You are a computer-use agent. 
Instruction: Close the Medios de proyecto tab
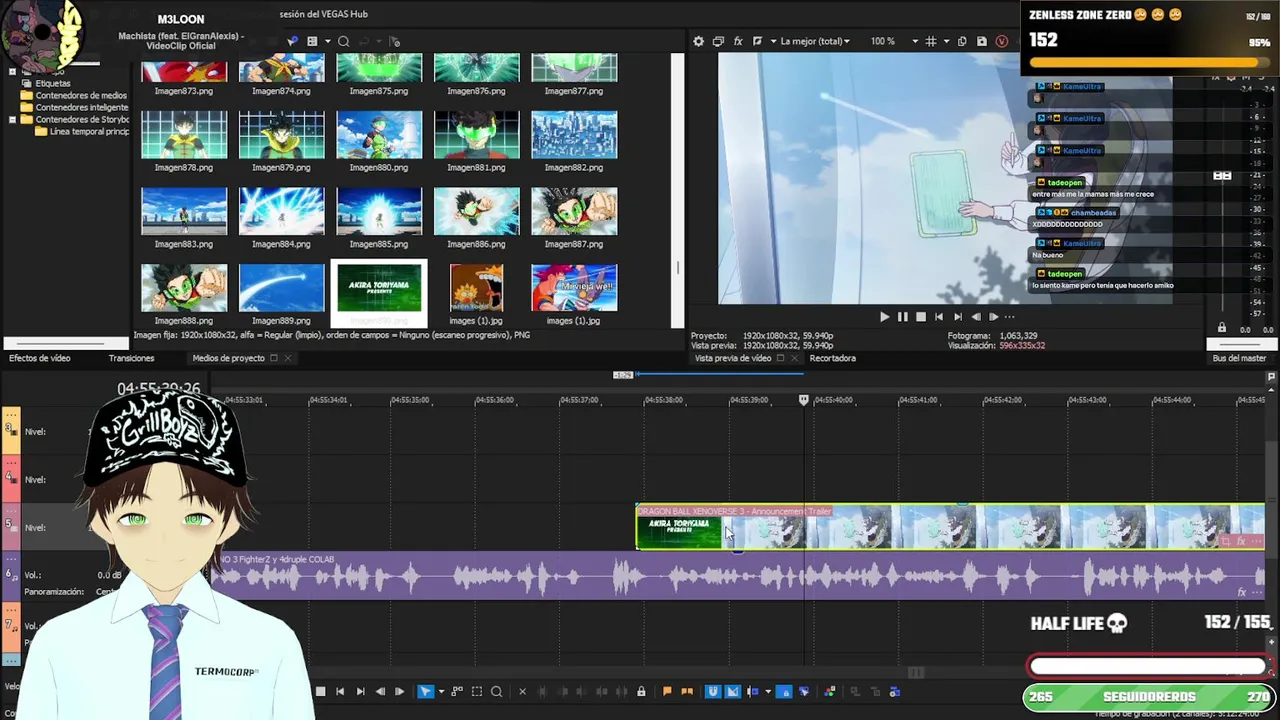point(288,358)
